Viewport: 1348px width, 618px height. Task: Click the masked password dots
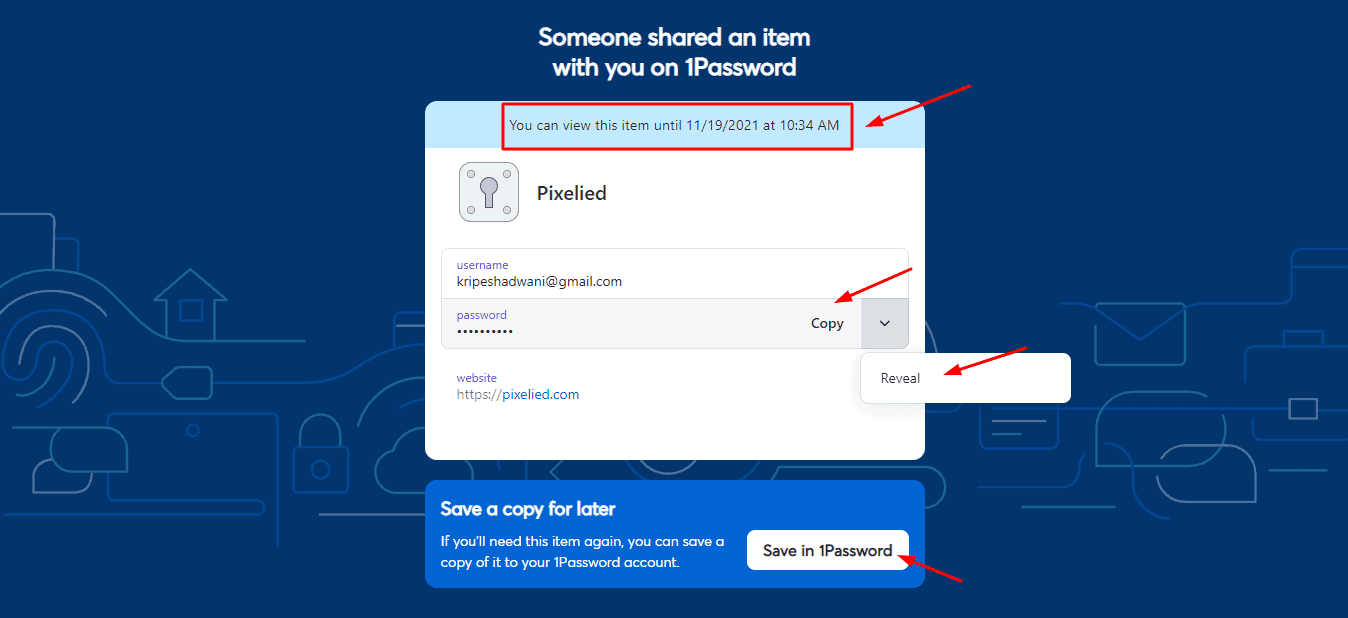[x=485, y=331]
